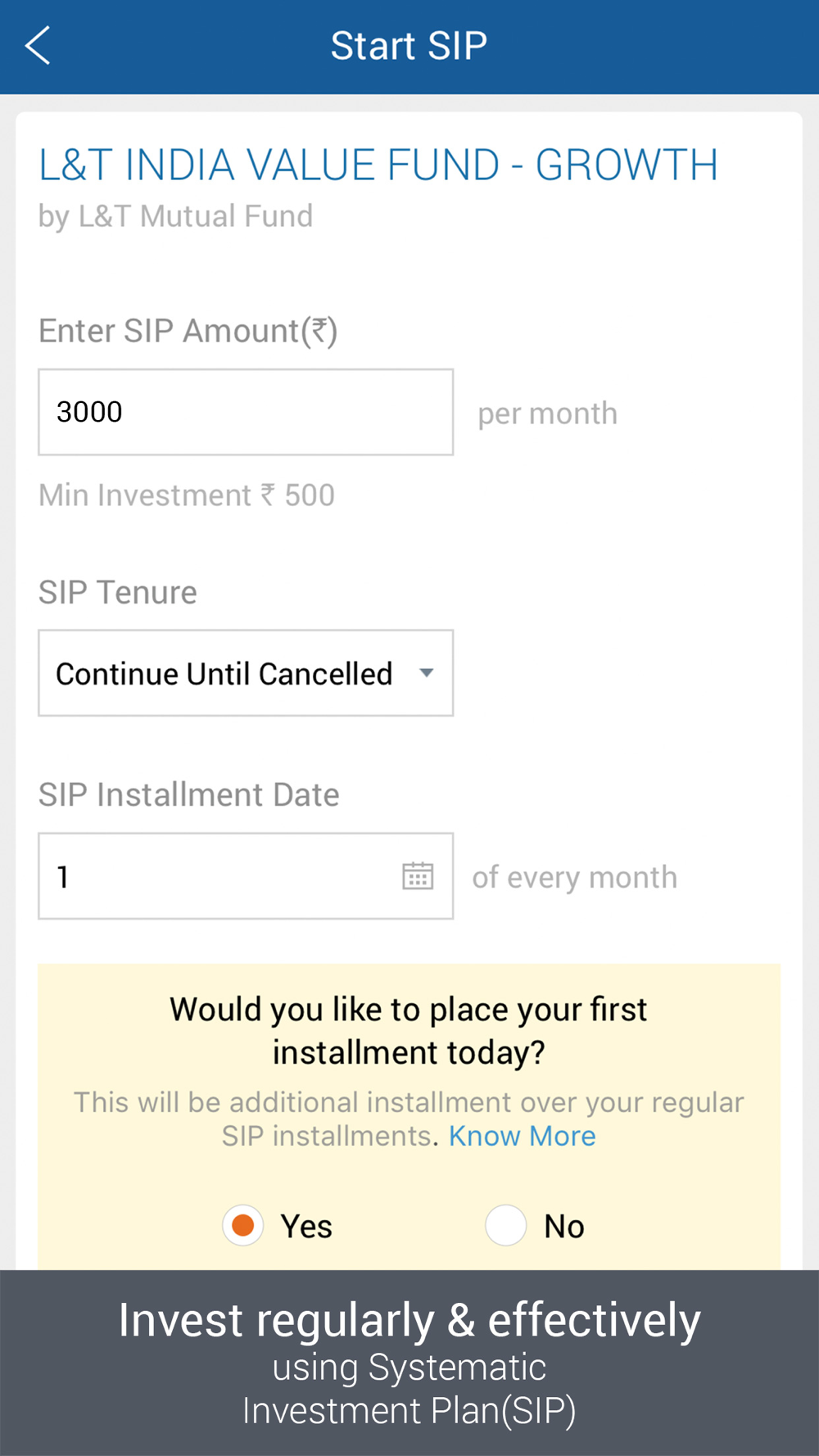Click the Min Investment ₹ 500 note
Screen dimensions: 819x1456
187,495
